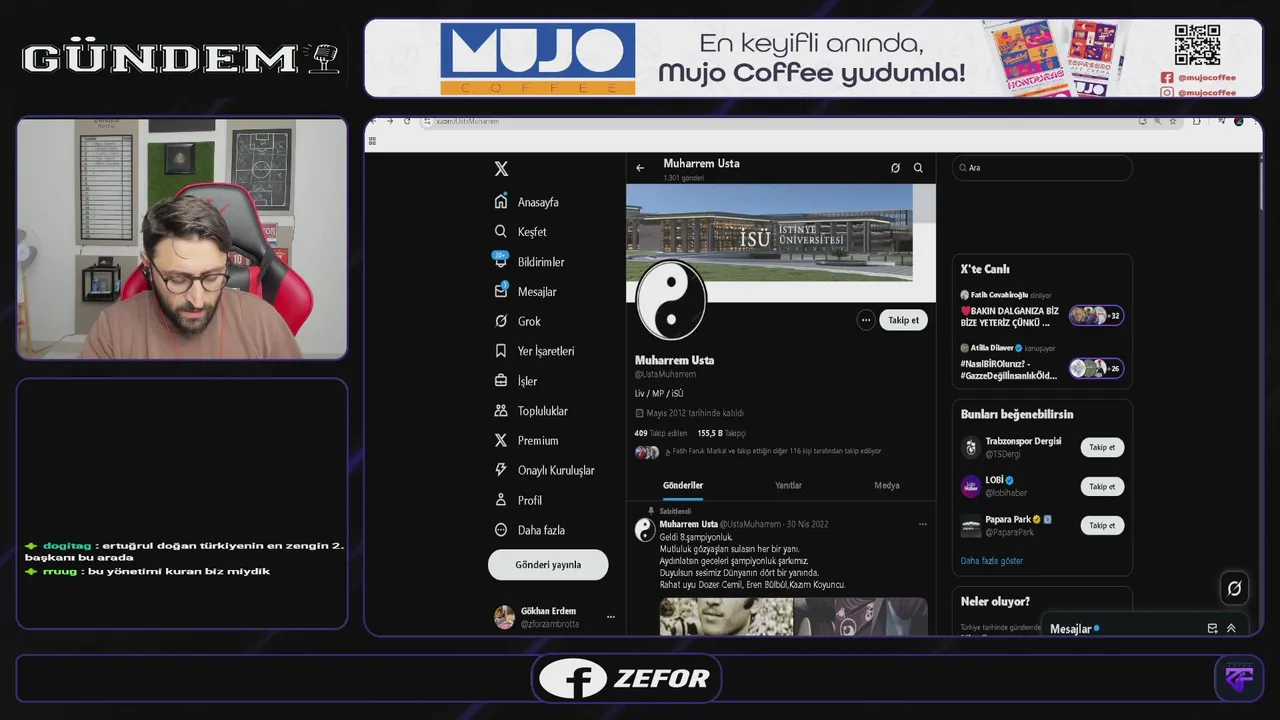The width and height of the screenshot is (1280, 720).
Task: Open Keşfet search page
Action: [x=521, y=232]
